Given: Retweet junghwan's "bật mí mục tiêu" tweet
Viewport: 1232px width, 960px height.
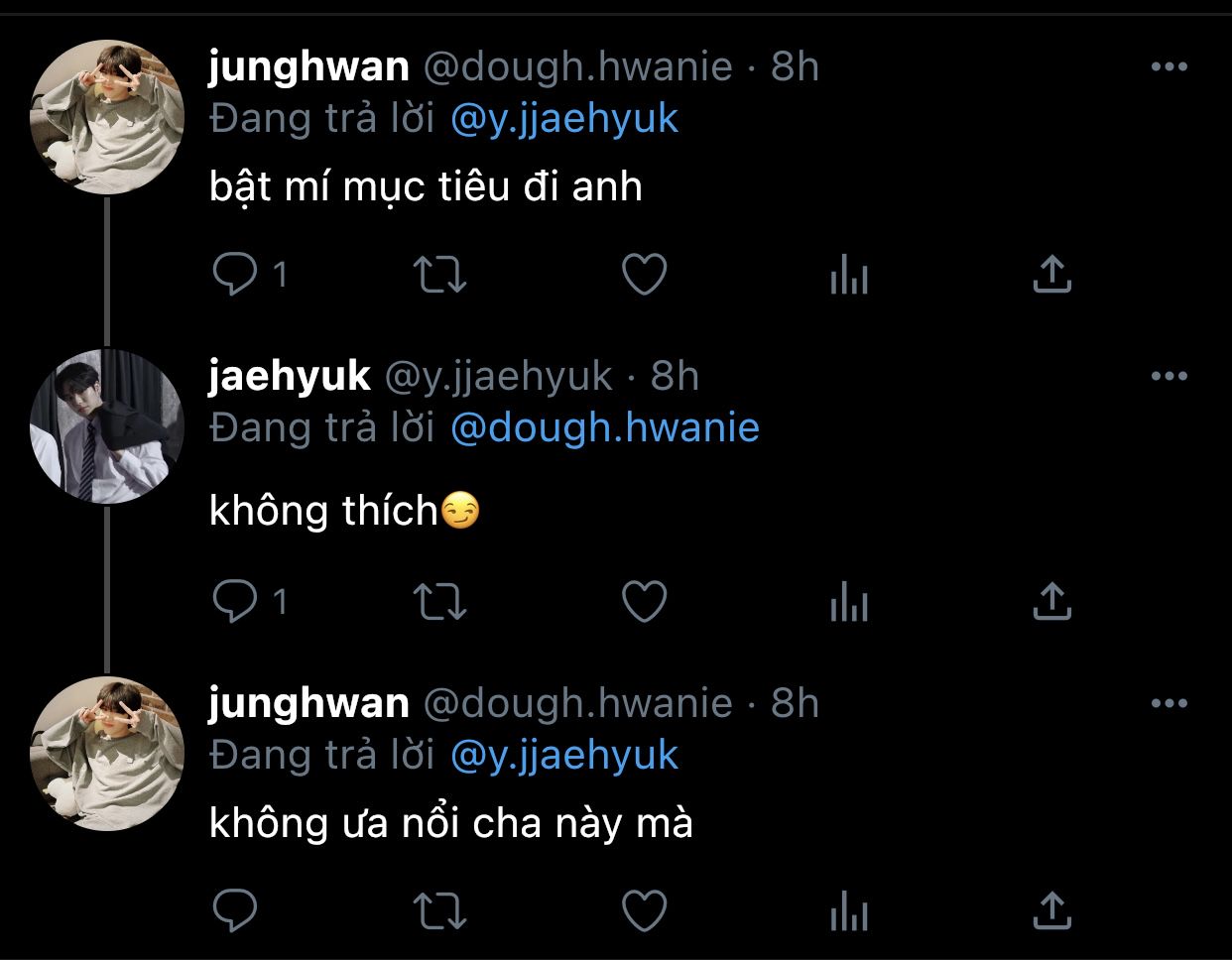Looking at the screenshot, I should pos(438,275).
